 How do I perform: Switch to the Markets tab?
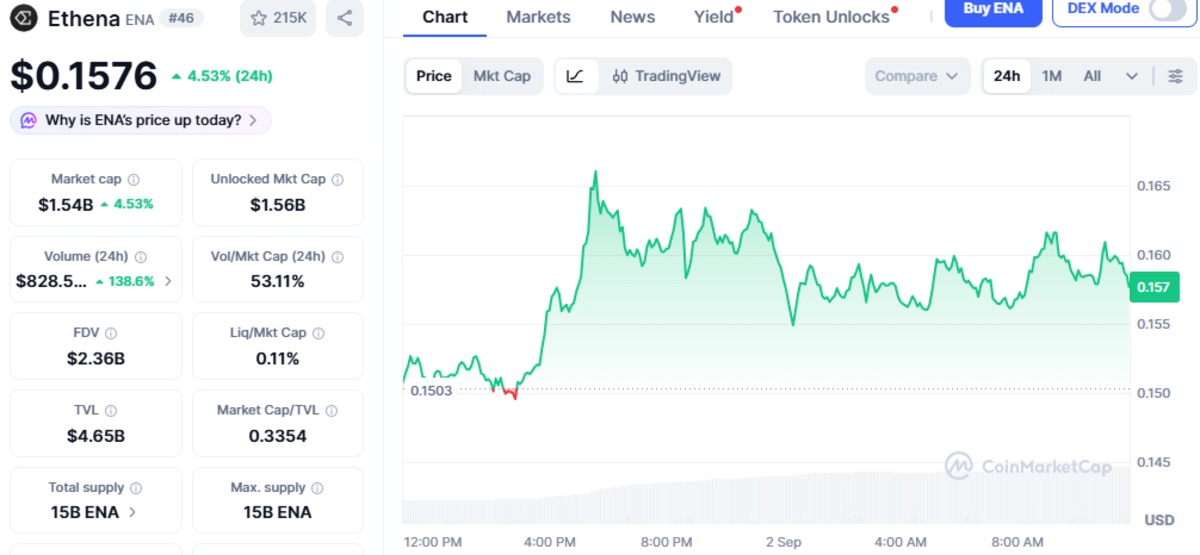pos(538,17)
